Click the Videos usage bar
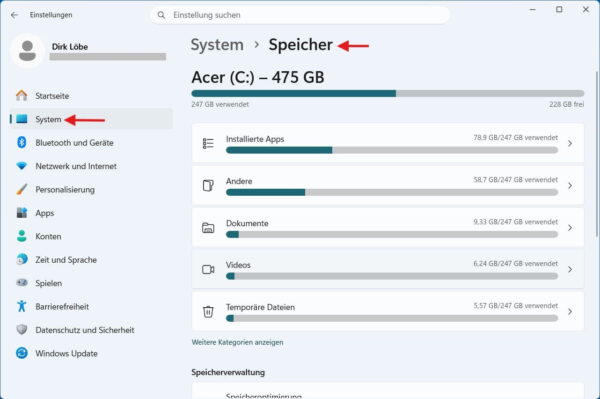Viewport: 600px width, 399px height. [x=392, y=276]
